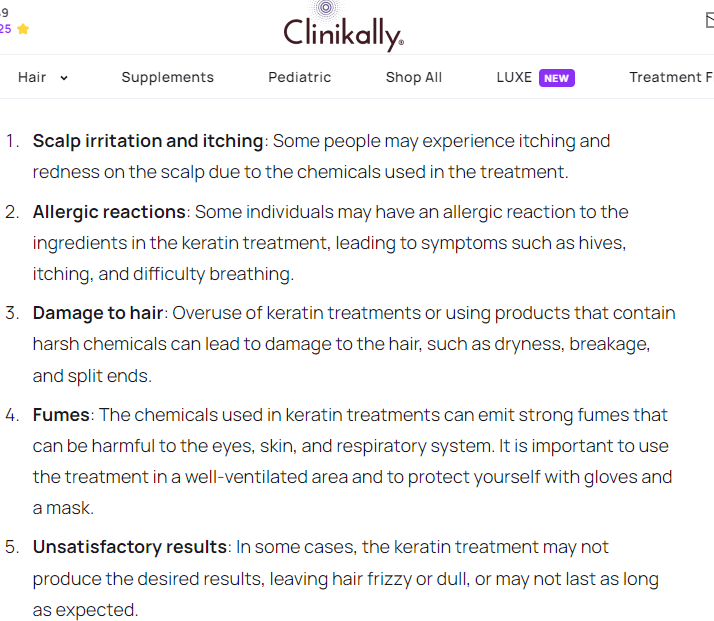Click the 'Damage to hair' bold heading

click(98, 313)
